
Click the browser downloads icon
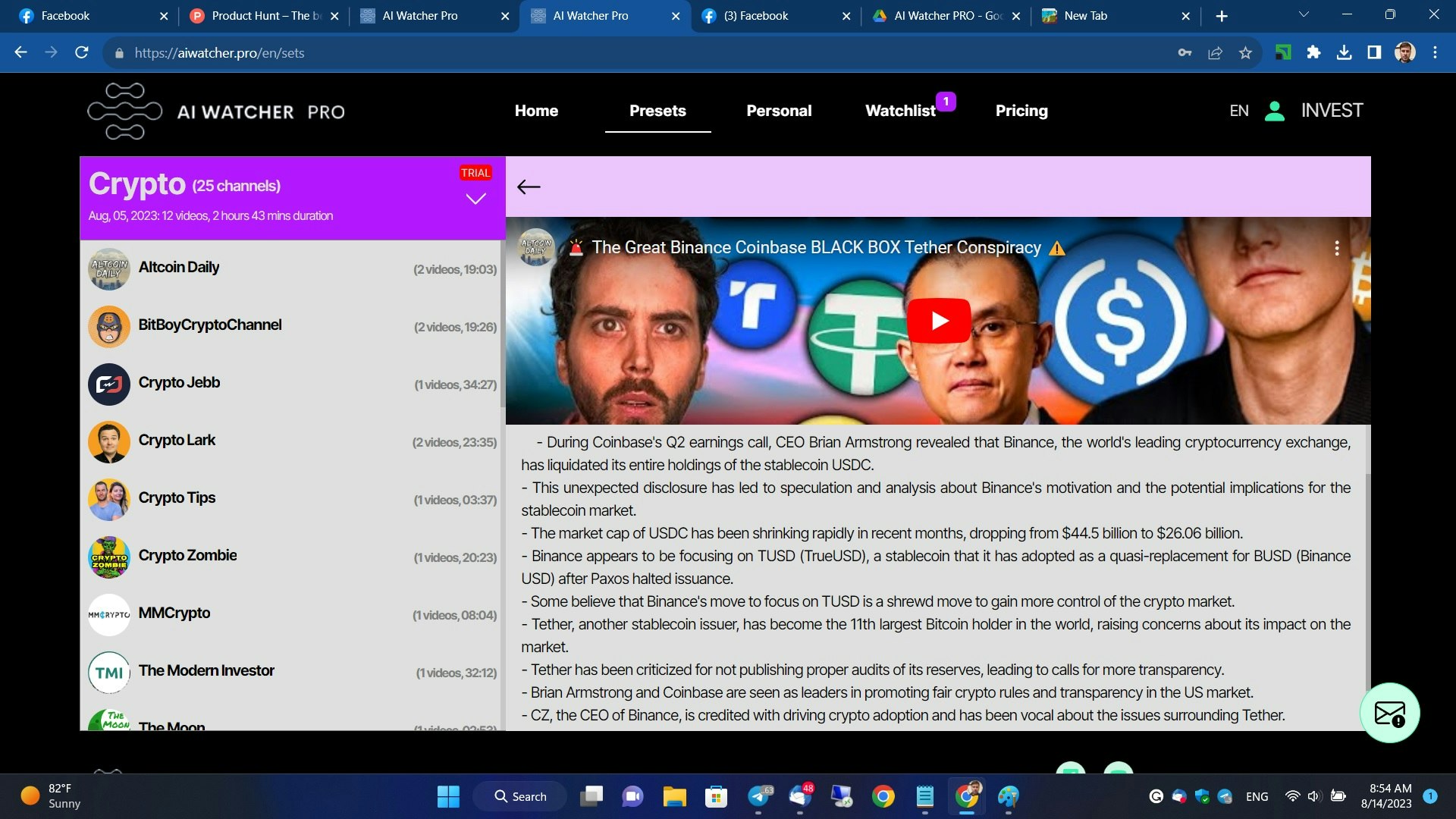click(x=1344, y=53)
